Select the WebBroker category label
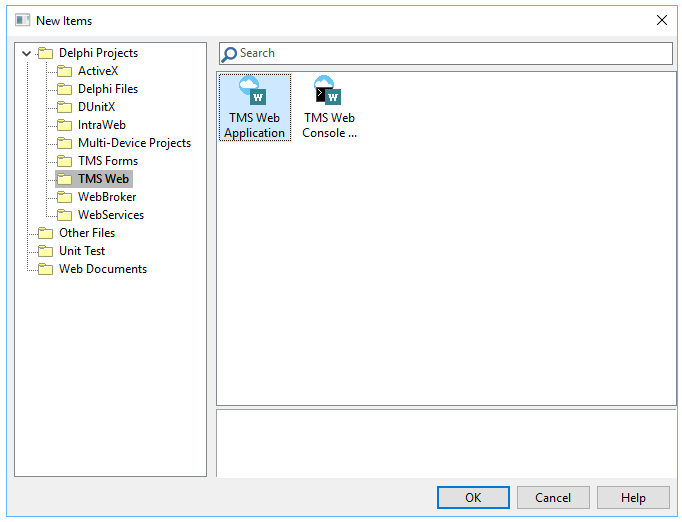Screen dimensions: 682x522 (107, 197)
